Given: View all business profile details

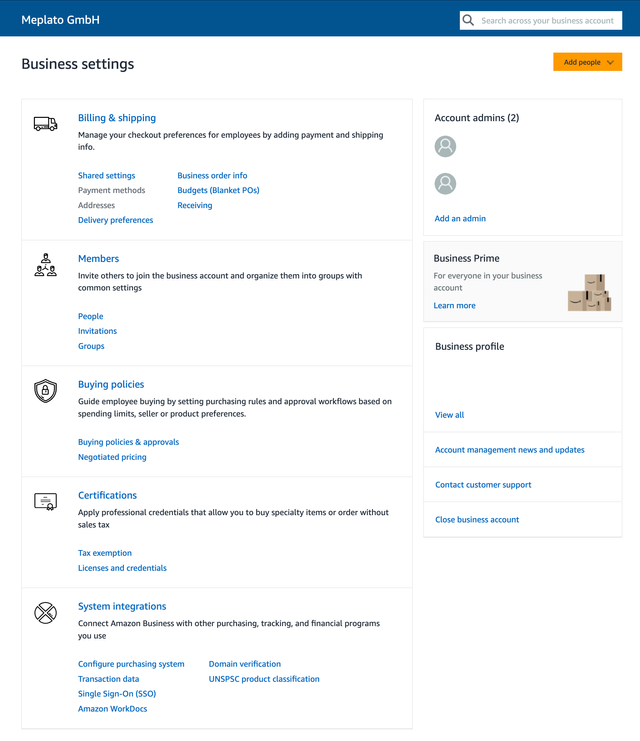Looking at the screenshot, I should (449, 415).
